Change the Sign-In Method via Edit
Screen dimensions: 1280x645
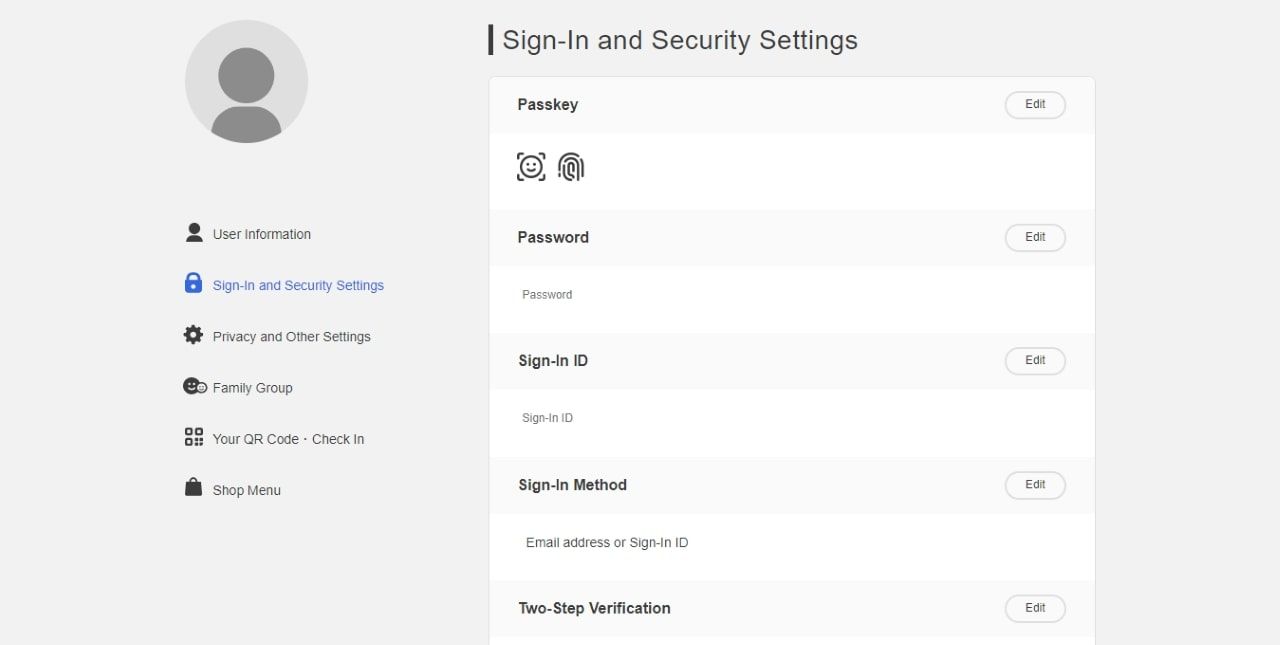coord(1035,485)
